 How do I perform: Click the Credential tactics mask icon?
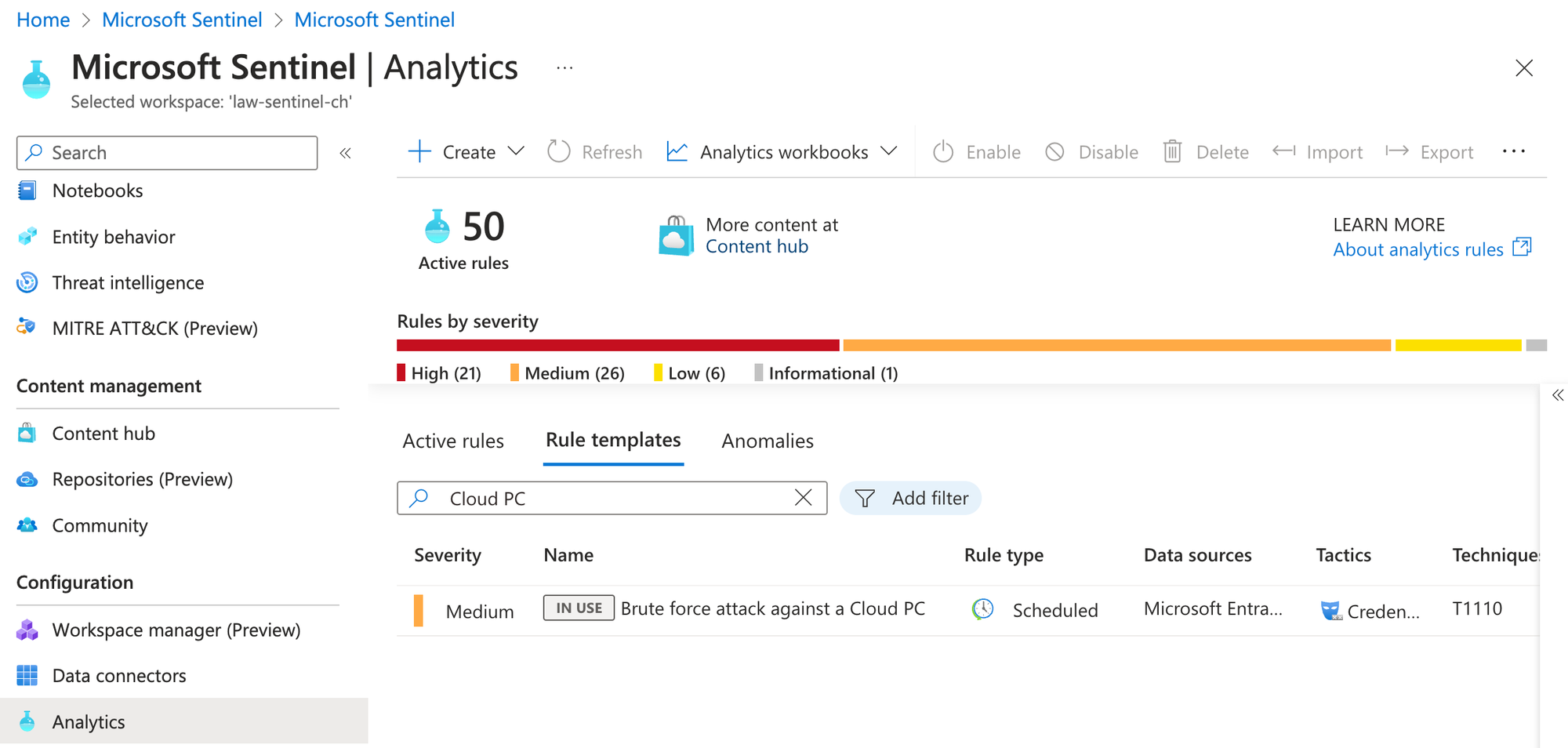pos(1331,610)
